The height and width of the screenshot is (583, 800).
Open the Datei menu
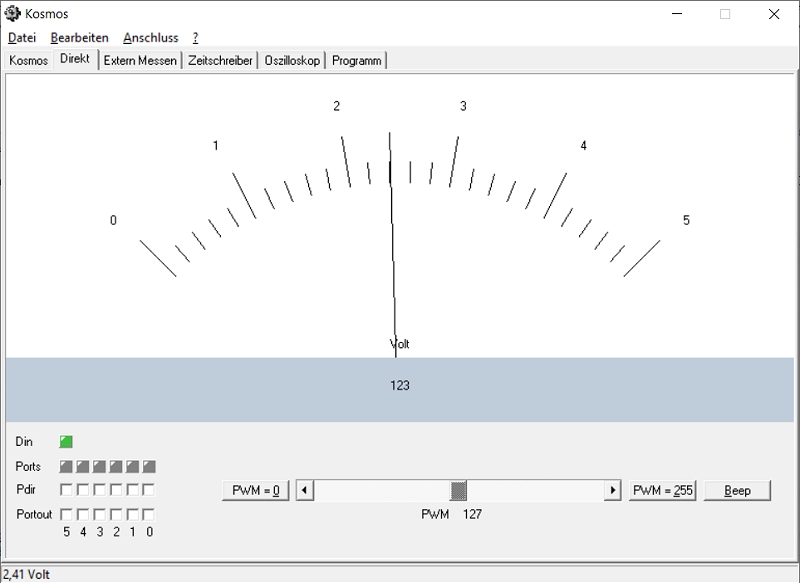(21, 38)
